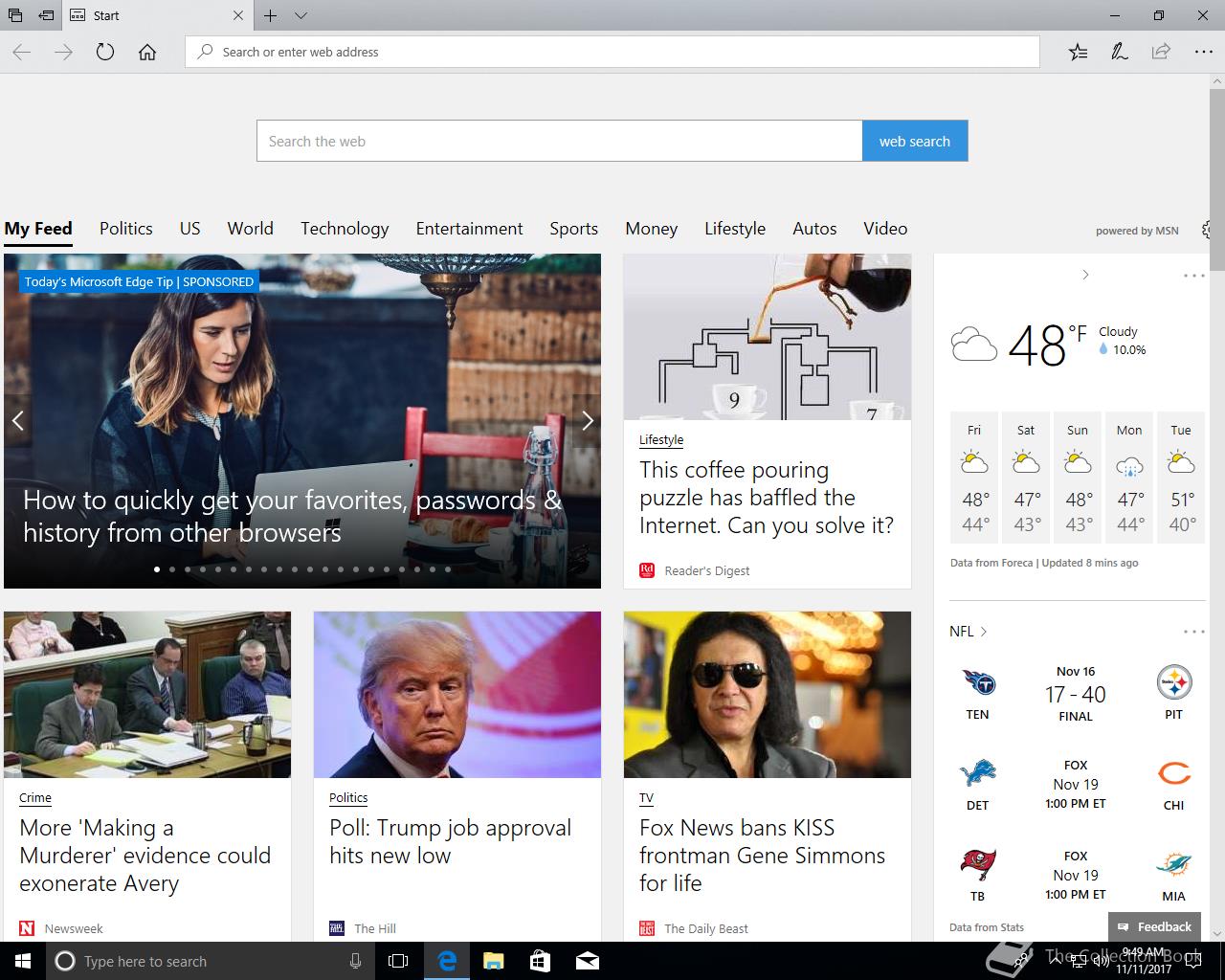Click the Search the web field
This screenshot has height=980, width=1225.
pyautogui.click(x=559, y=141)
